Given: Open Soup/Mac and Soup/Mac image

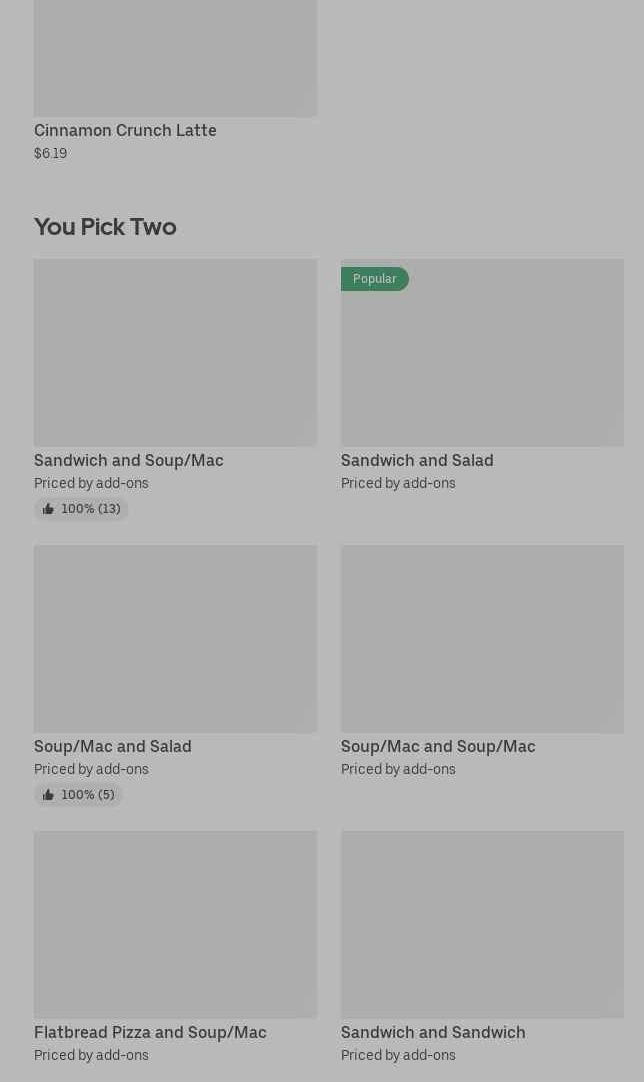Looking at the screenshot, I should [x=482, y=638].
